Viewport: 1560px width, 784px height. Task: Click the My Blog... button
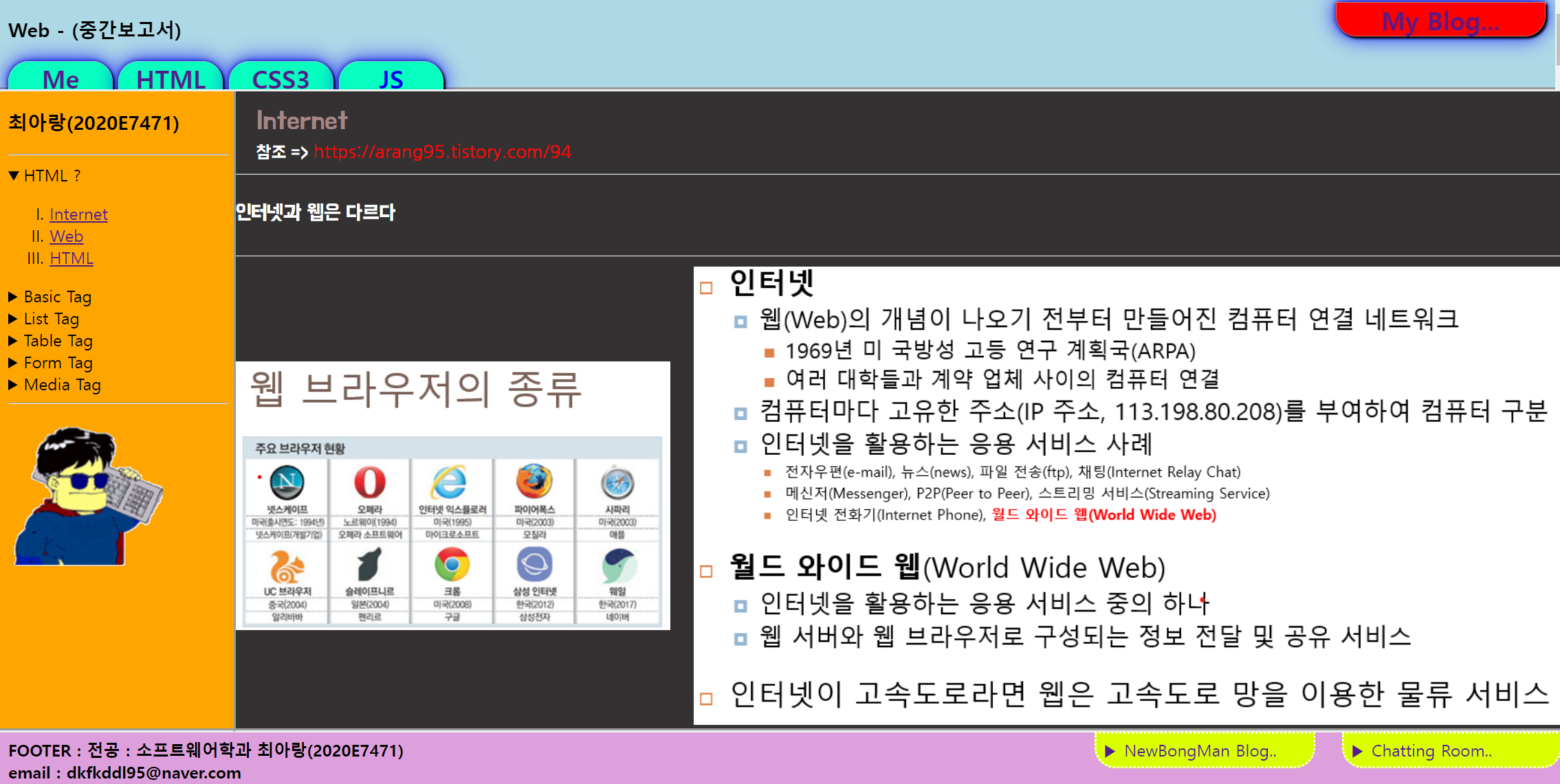(x=1440, y=21)
